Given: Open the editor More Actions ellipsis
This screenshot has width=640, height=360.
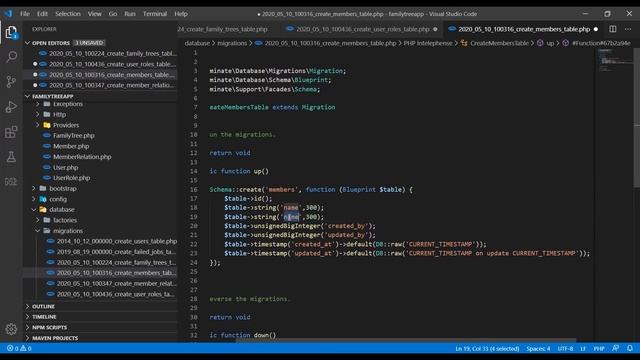Looking at the screenshot, I should 628,29.
